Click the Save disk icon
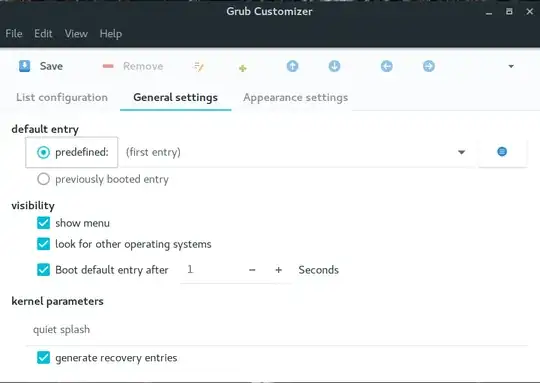540x383 pixels. click(24, 66)
